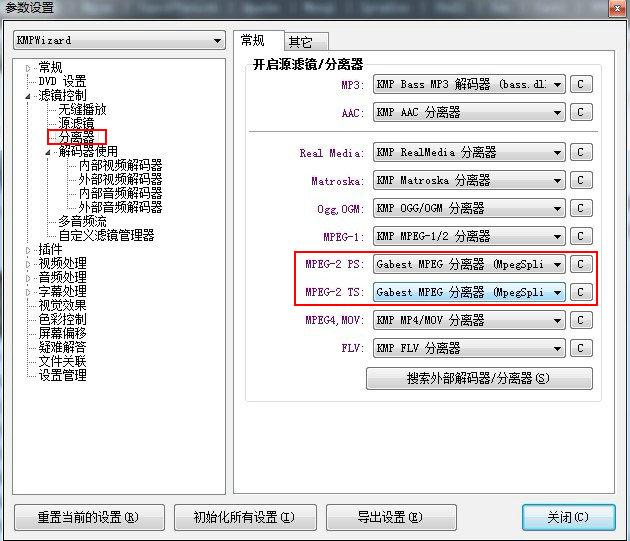
Task: Select 自定义滤镜管理器 tree item
Action: pos(106,236)
